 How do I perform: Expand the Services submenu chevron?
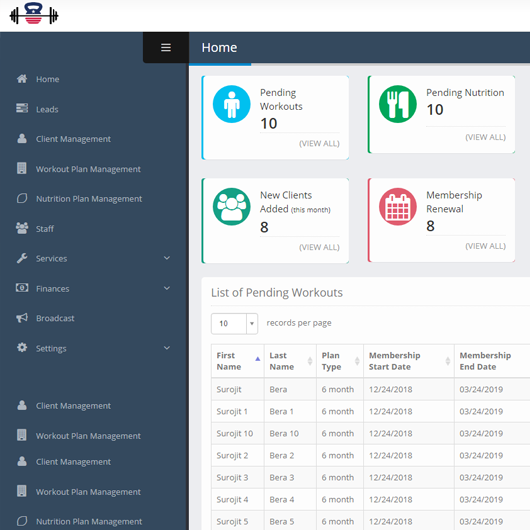pos(167,258)
